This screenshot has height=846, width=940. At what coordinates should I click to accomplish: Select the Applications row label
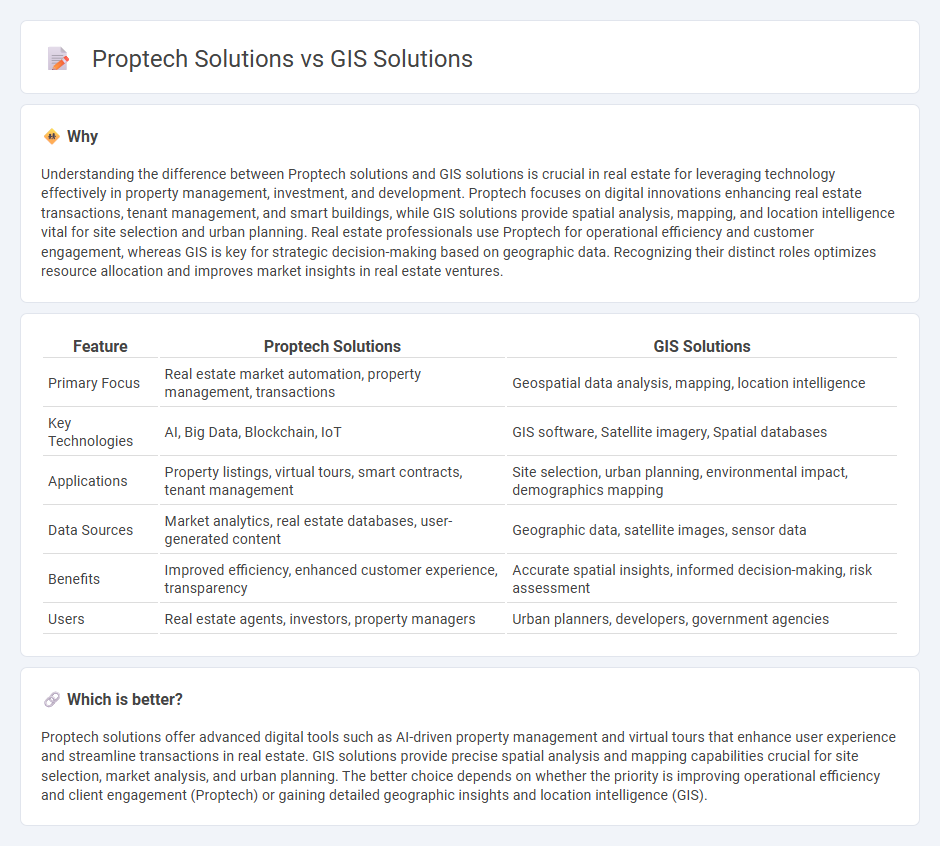[88, 481]
